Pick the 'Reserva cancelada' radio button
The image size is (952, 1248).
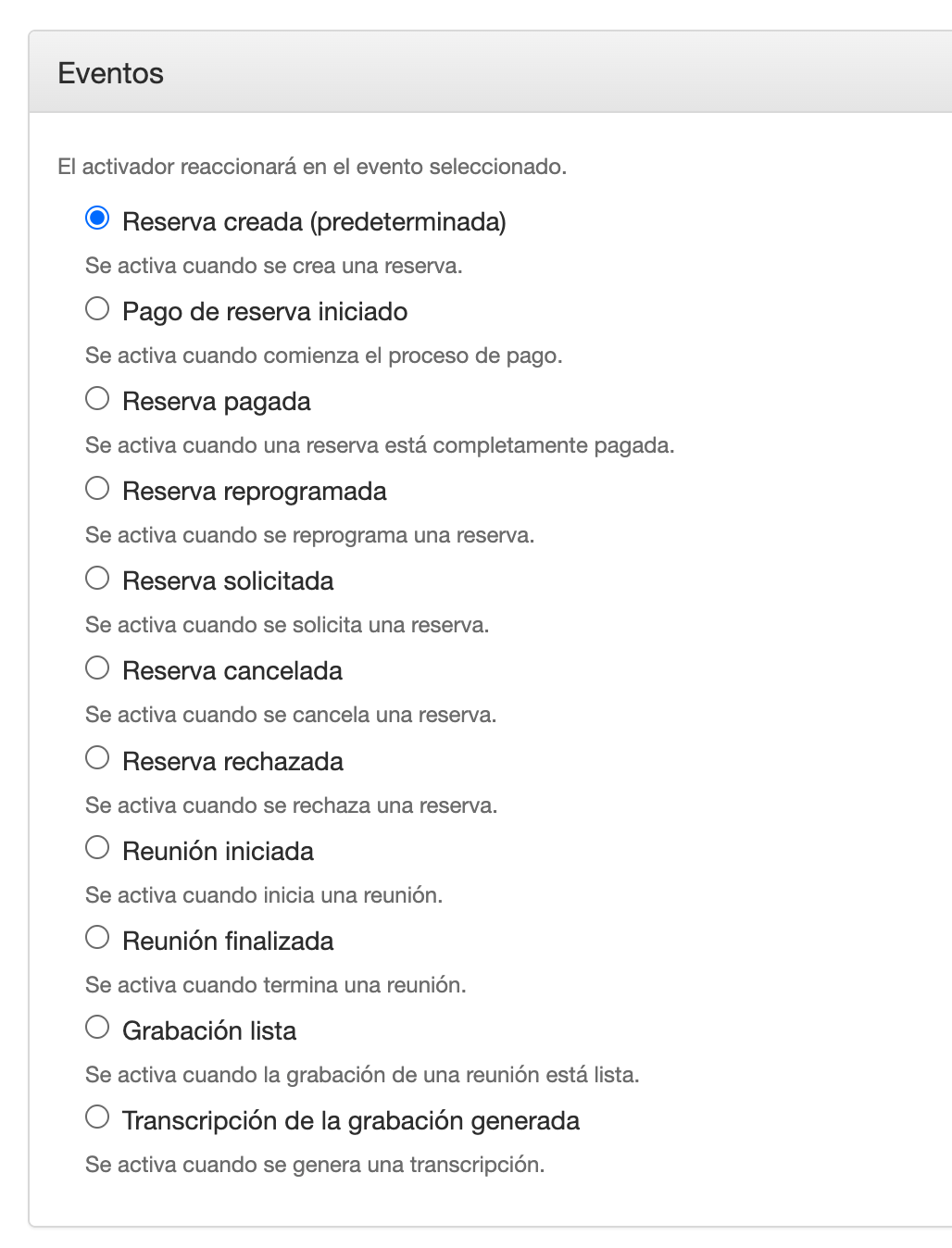click(x=97, y=668)
